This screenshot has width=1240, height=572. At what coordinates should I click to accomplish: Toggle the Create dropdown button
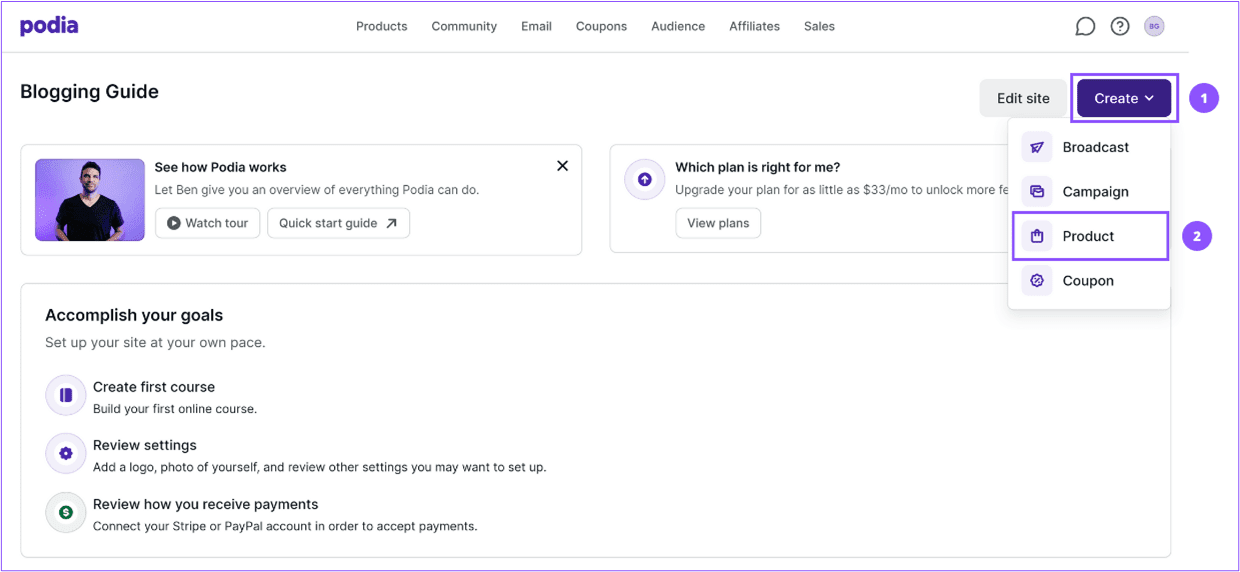1124,98
